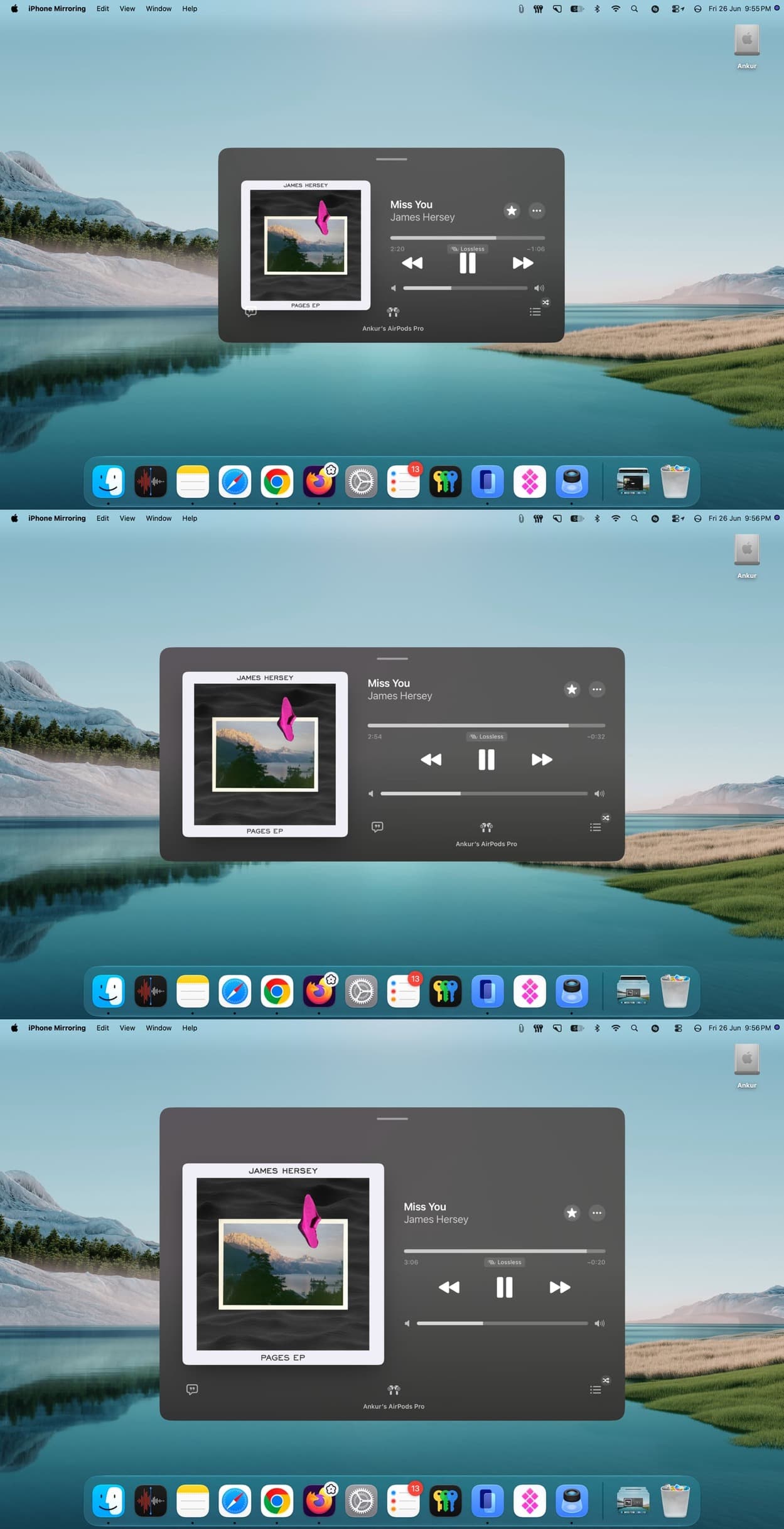Toggle favorite star in the 2:20 player

512,211
